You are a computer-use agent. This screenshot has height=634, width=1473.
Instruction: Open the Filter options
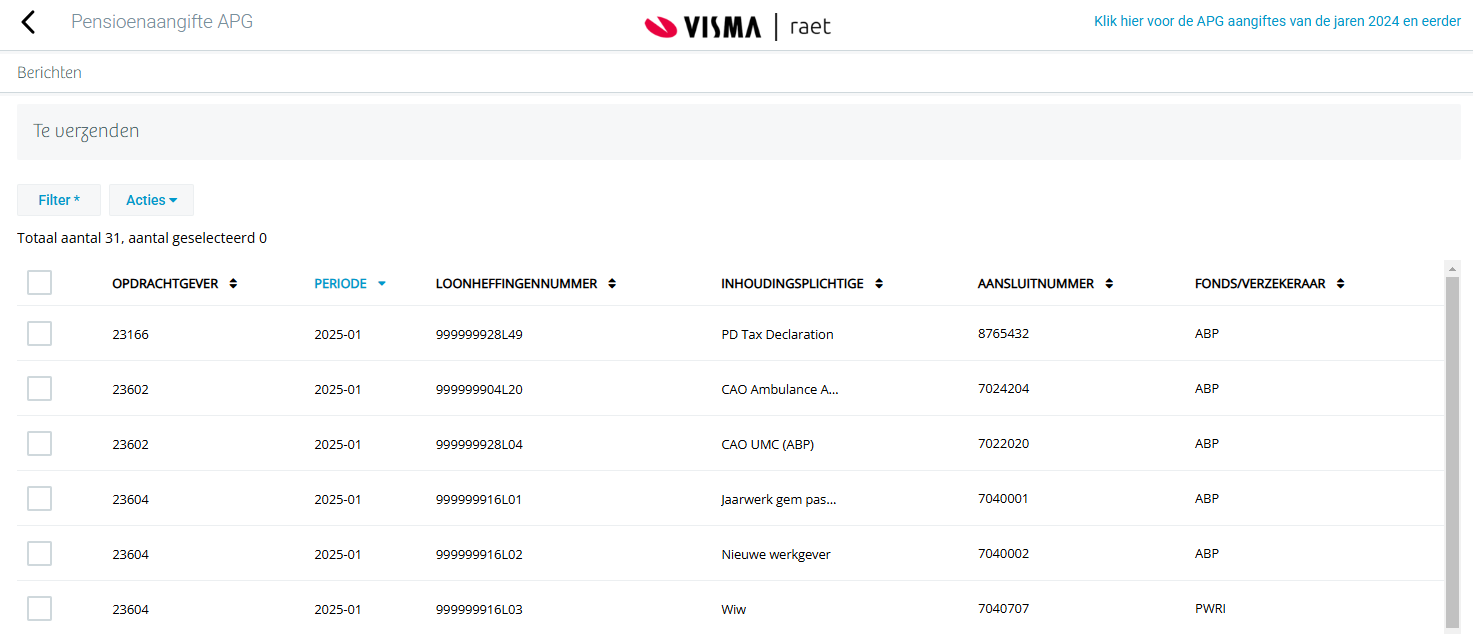(58, 199)
